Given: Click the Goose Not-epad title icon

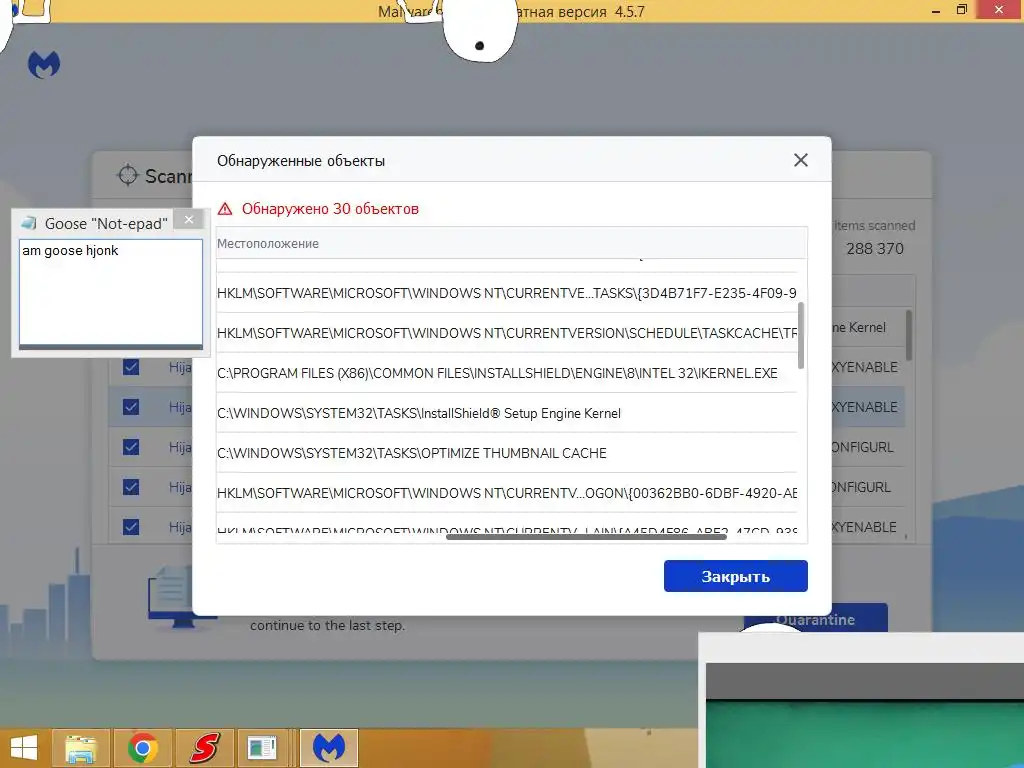Looking at the screenshot, I should click(29, 223).
